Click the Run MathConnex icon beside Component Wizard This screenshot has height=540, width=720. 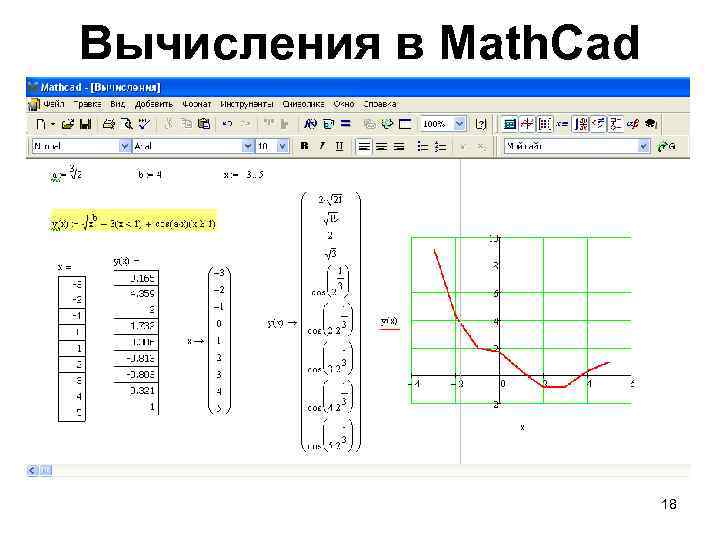point(405,124)
